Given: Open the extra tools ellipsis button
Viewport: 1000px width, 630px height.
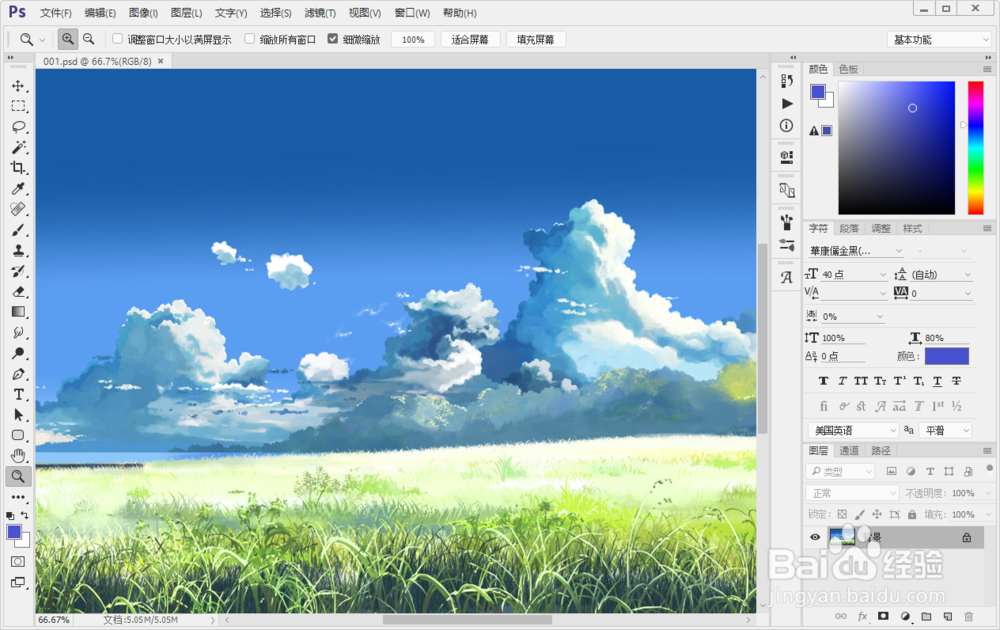Looking at the screenshot, I should point(18,497).
